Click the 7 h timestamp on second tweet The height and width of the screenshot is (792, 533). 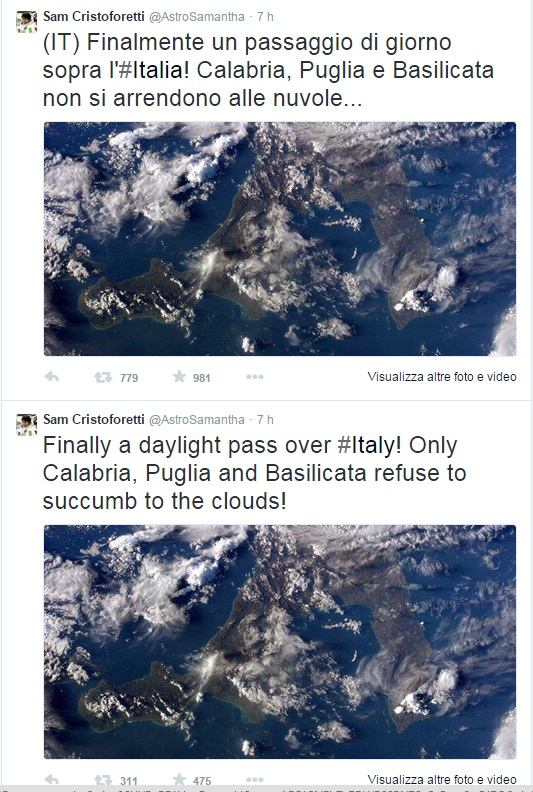coord(265,419)
